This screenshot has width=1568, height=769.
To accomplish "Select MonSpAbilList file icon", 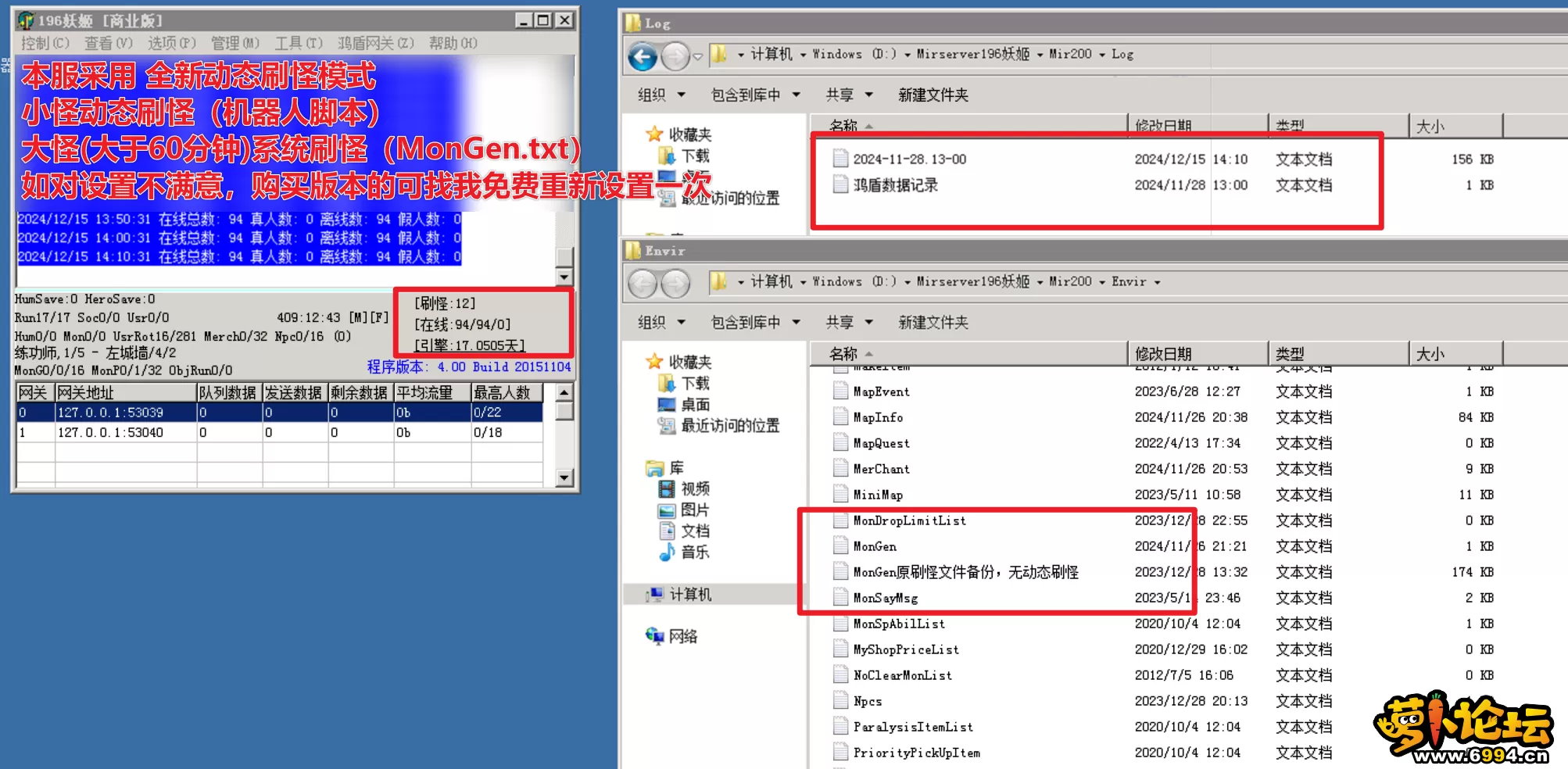I will coord(840,623).
